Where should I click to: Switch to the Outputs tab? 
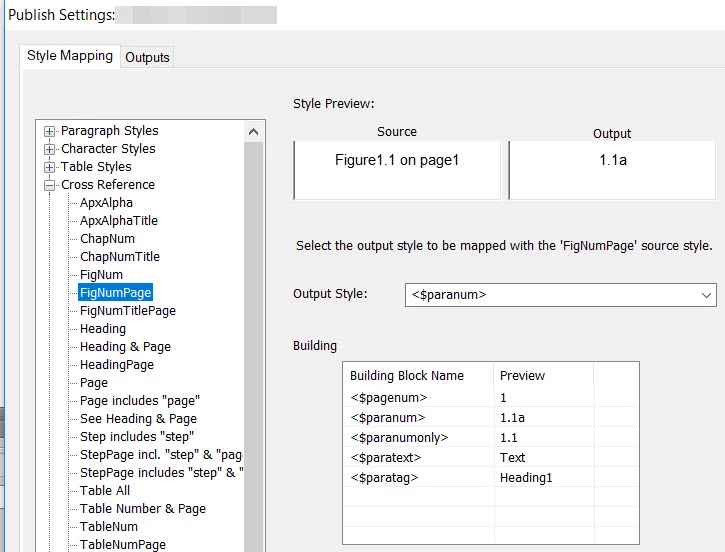click(147, 57)
